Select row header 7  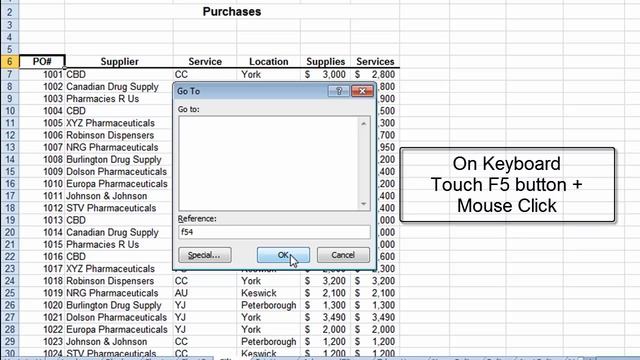point(9,74)
